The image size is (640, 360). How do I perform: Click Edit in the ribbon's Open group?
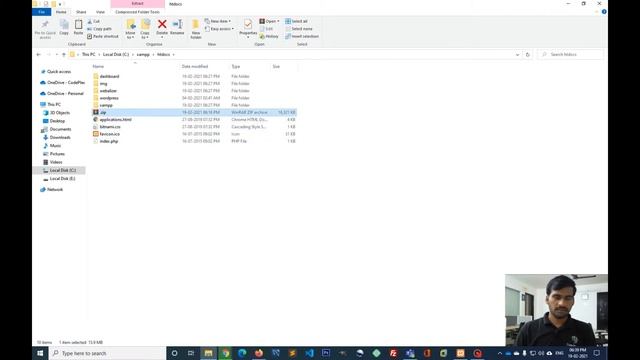(266, 29)
